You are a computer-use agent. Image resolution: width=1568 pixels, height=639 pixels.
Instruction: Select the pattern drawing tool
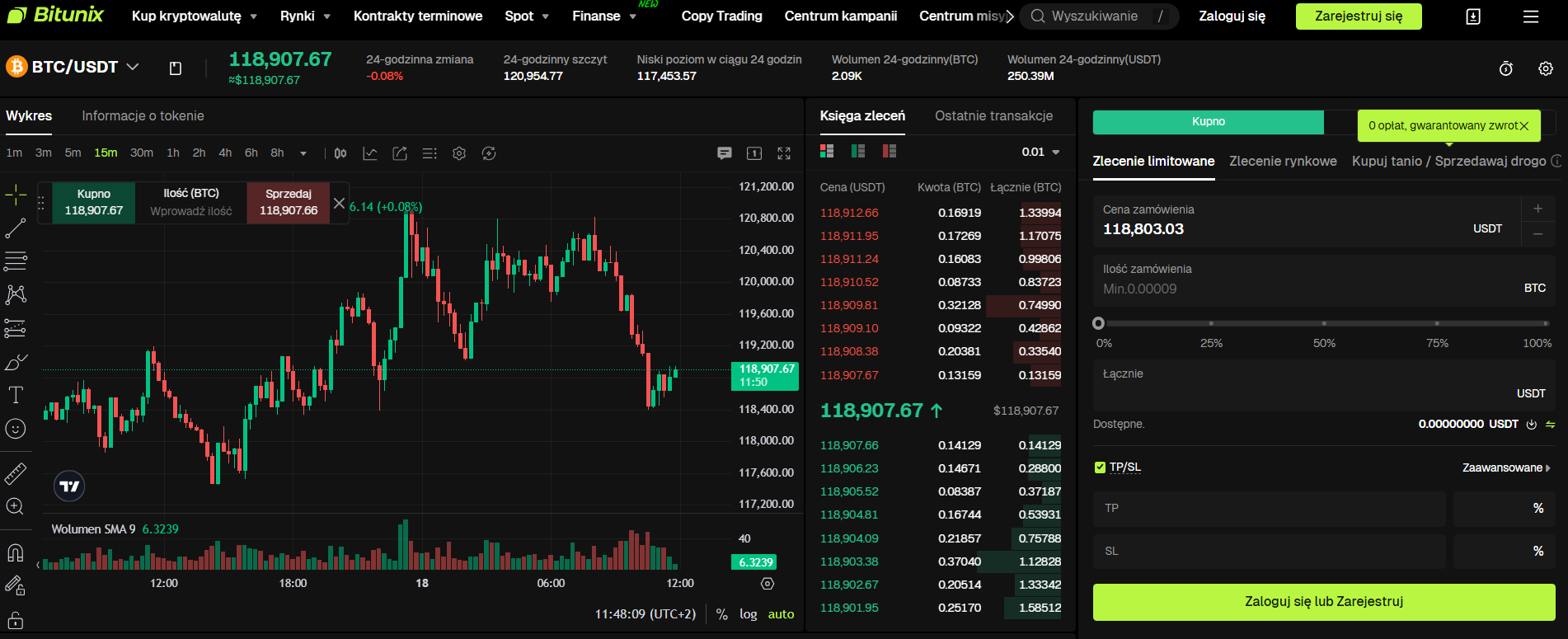16,294
